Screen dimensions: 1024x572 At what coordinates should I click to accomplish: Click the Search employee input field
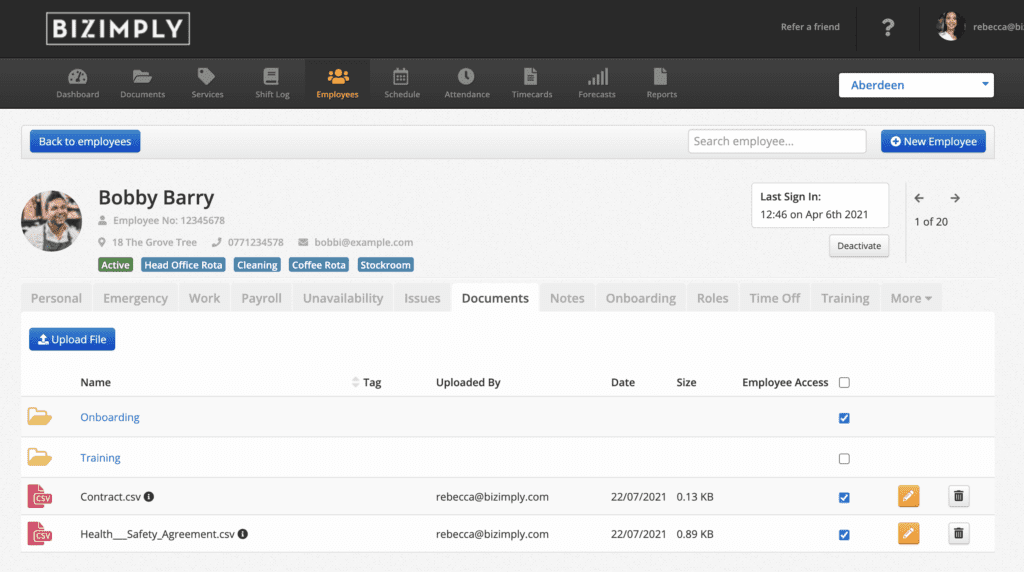[776, 141]
